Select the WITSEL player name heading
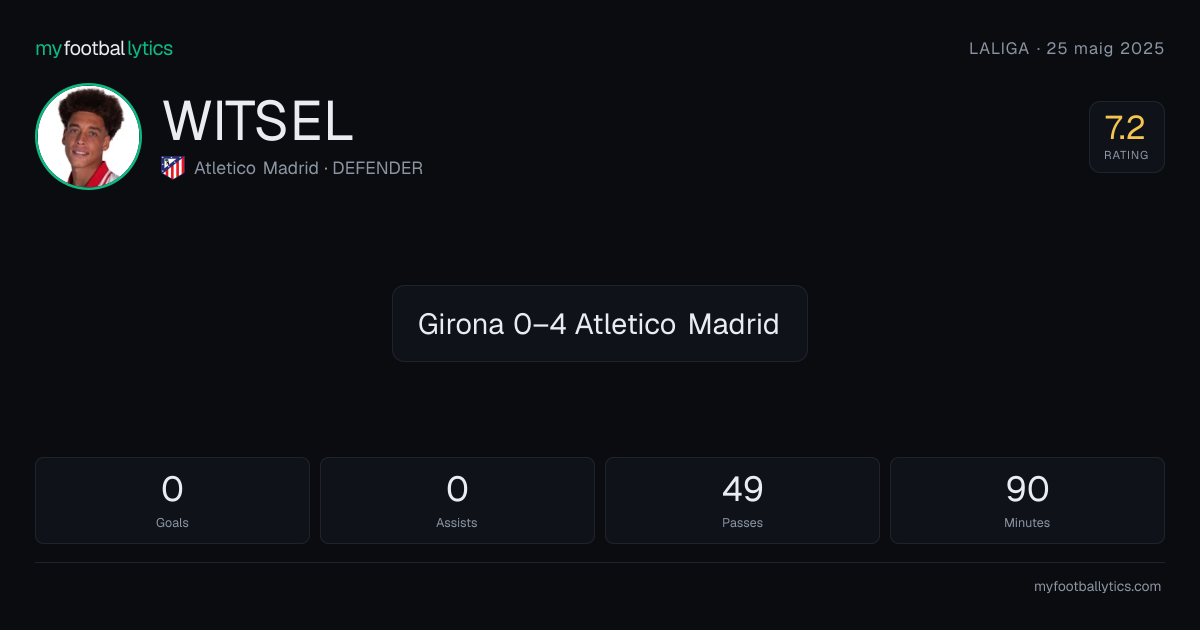The height and width of the screenshot is (630, 1200). pos(258,121)
